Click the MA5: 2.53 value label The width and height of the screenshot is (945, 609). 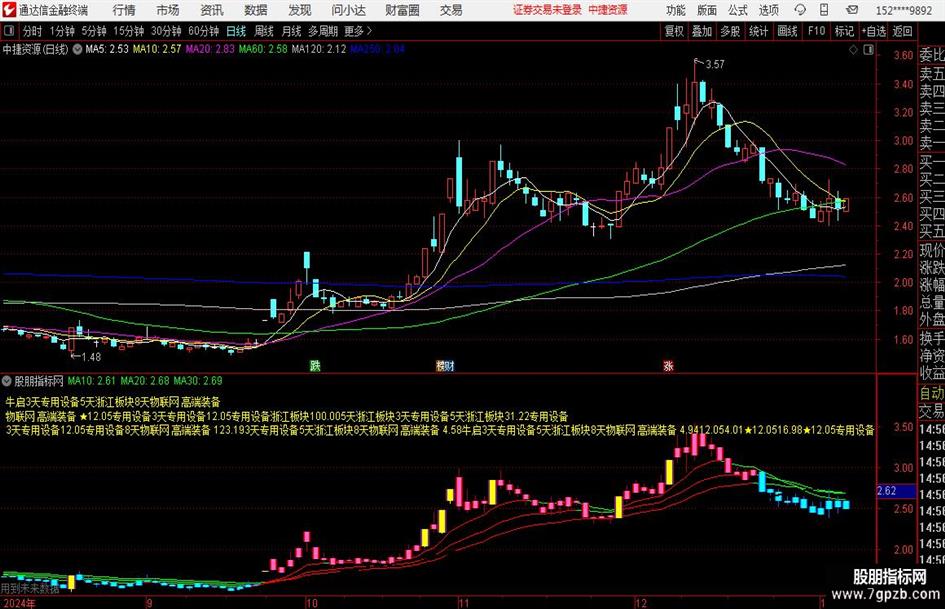pos(107,49)
